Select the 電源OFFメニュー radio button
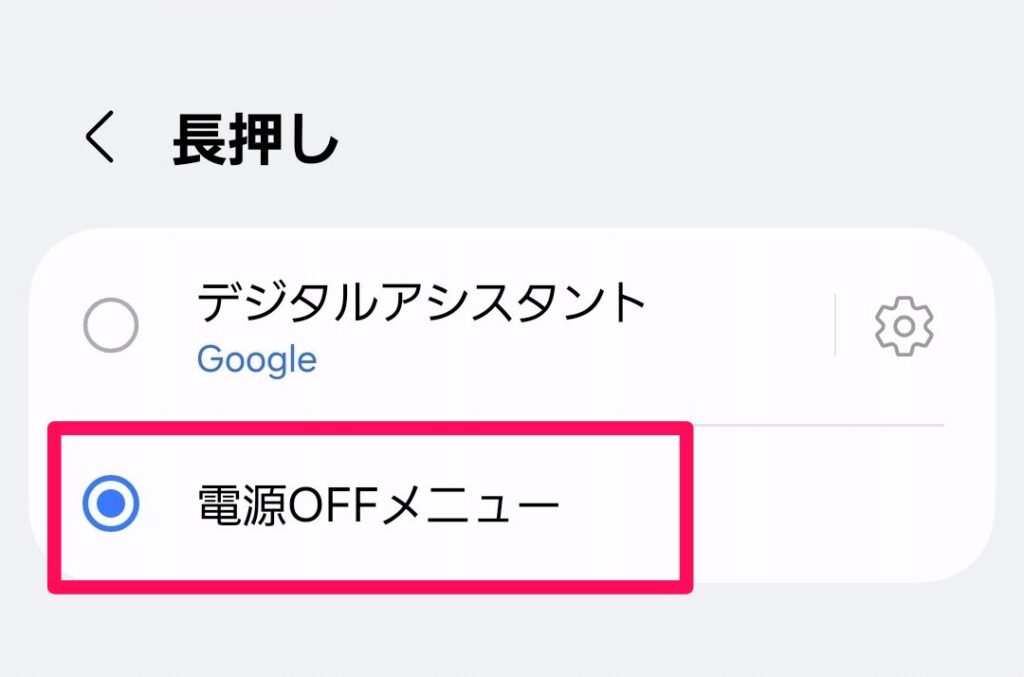Screen dimensions: 1024x677 coord(111,503)
